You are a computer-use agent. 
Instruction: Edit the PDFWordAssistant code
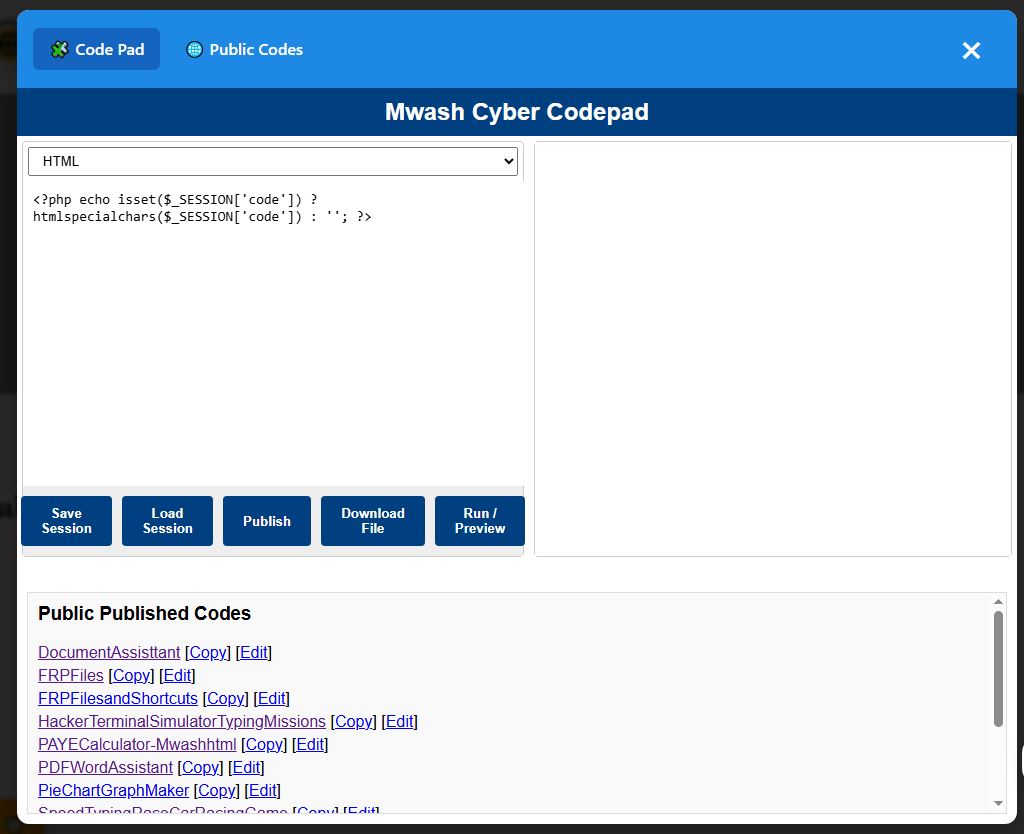(x=245, y=767)
